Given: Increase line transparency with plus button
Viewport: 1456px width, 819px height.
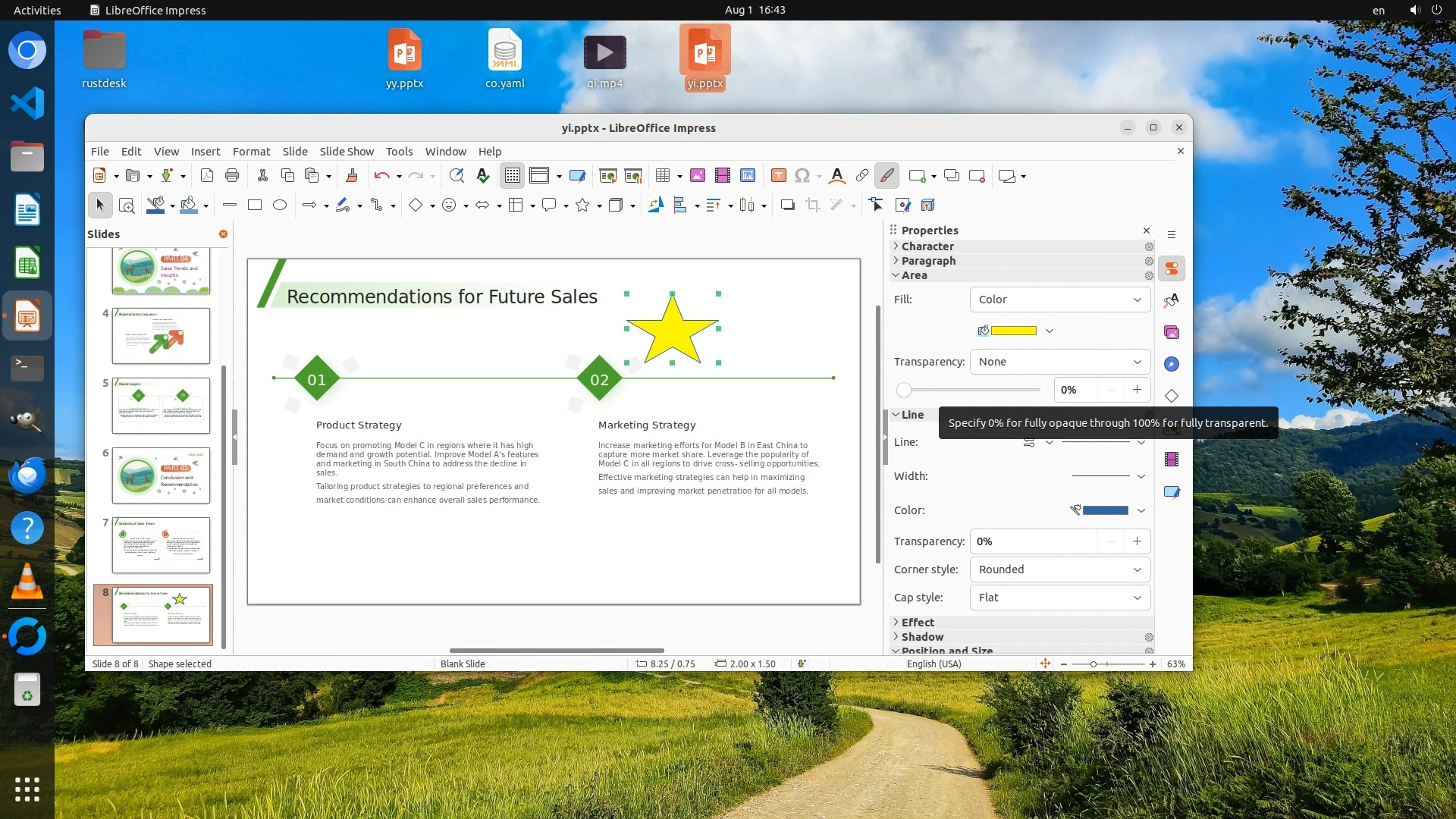Looking at the screenshot, I should point(1137,541).
